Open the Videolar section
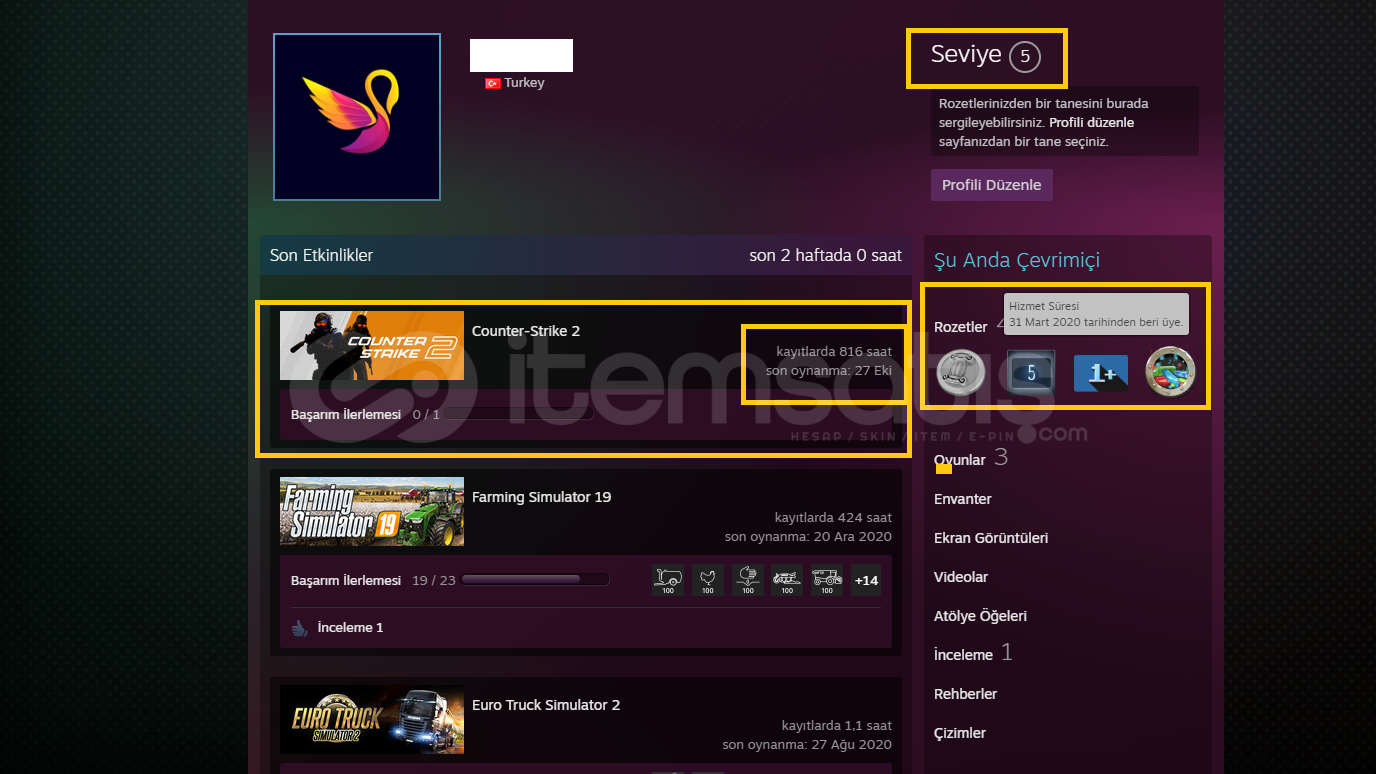 (x=961, y=577)
